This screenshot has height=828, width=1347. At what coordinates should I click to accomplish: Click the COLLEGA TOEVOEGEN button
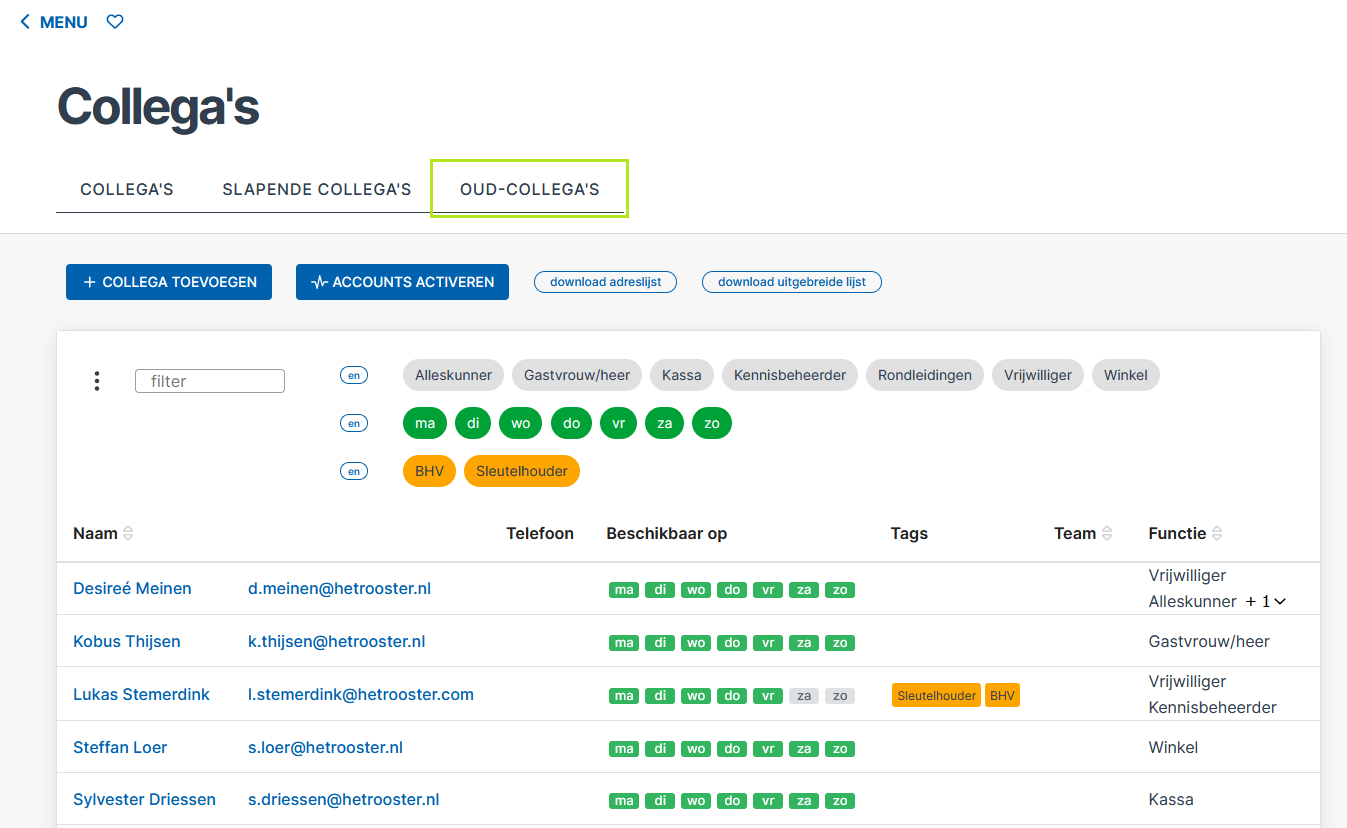pyautogui.click(x=169, y=282)
